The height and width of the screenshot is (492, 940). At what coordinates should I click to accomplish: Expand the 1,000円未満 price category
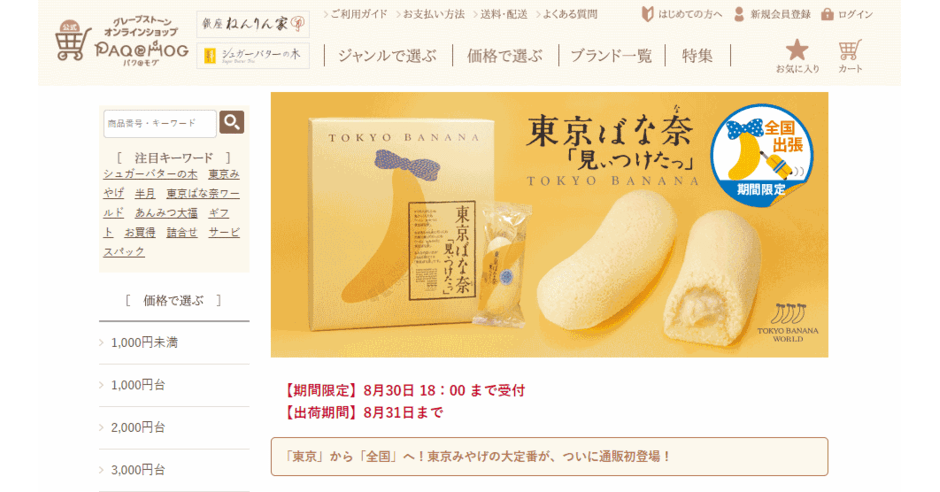(x=174, y=343)
